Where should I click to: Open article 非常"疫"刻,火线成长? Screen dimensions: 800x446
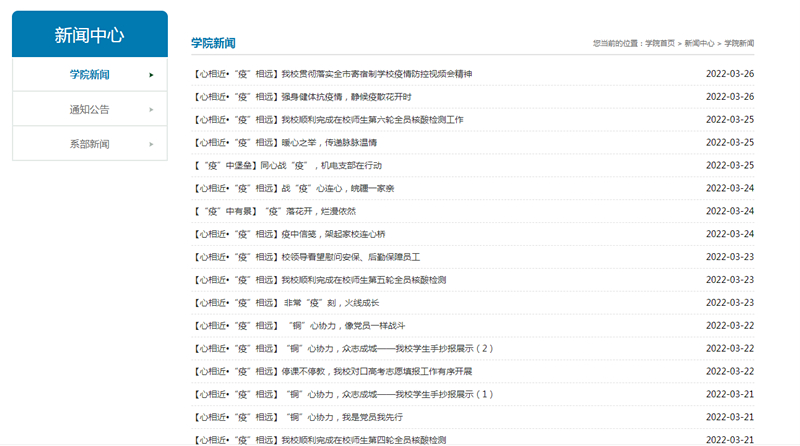click(x=286, y=303)
